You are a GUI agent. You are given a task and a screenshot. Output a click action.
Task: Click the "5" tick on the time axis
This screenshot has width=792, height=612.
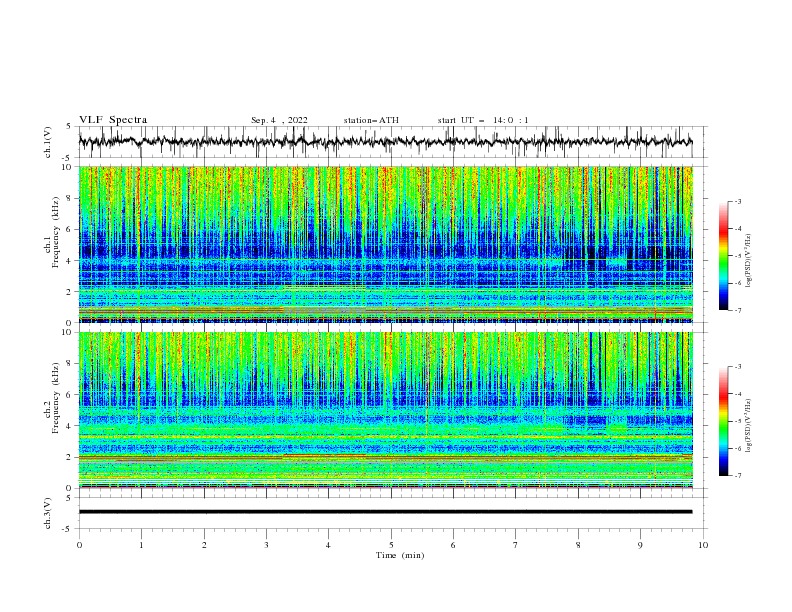[391, 545]
